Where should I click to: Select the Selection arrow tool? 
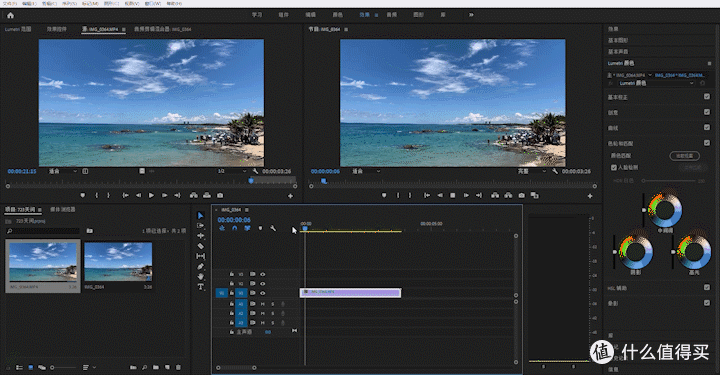(201, 216)
